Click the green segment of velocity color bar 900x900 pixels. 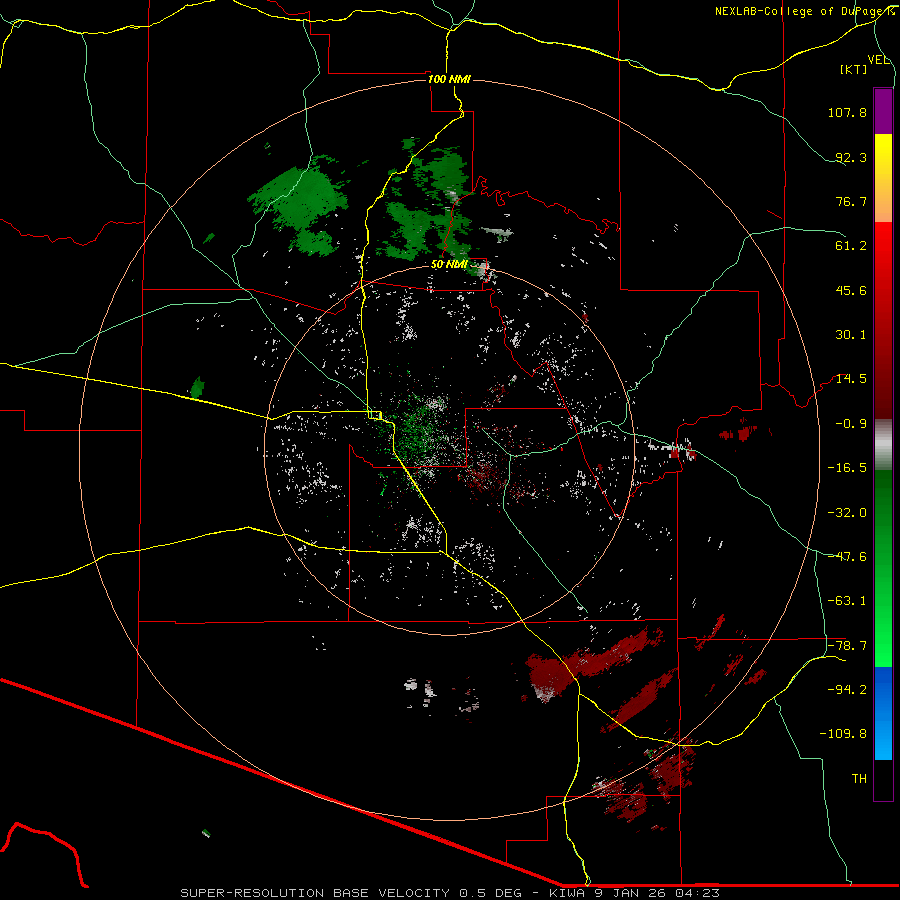pyautogui.click(x=883, y=568)
